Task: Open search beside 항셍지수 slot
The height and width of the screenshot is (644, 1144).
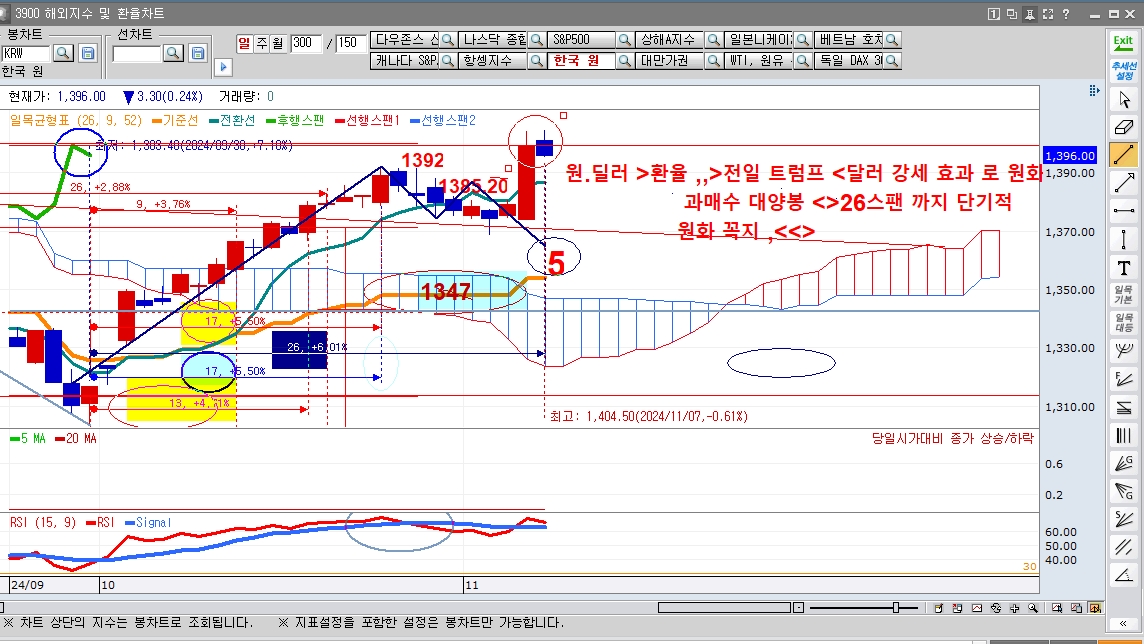Action: (x=536, y=61)
